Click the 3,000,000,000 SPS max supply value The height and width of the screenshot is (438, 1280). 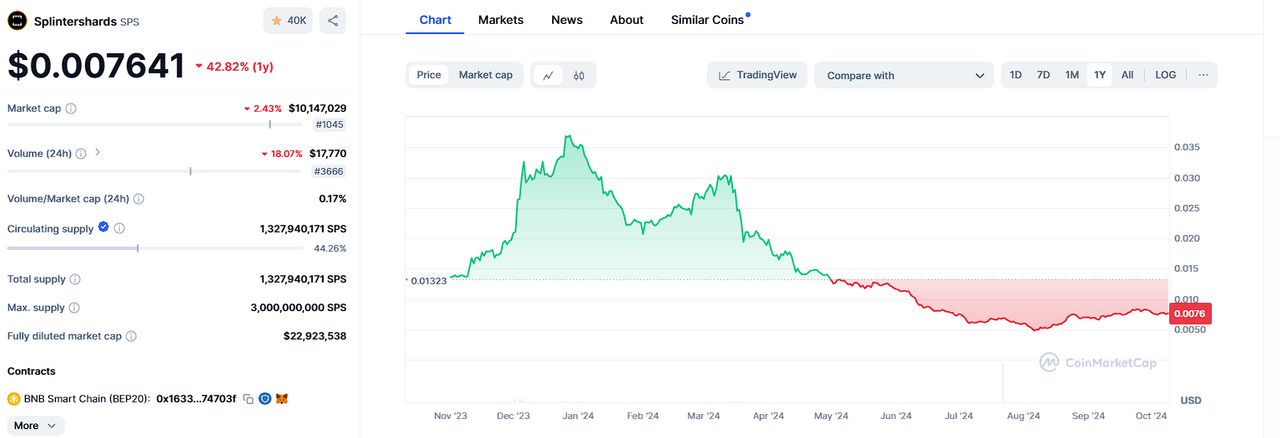point(298,308)
